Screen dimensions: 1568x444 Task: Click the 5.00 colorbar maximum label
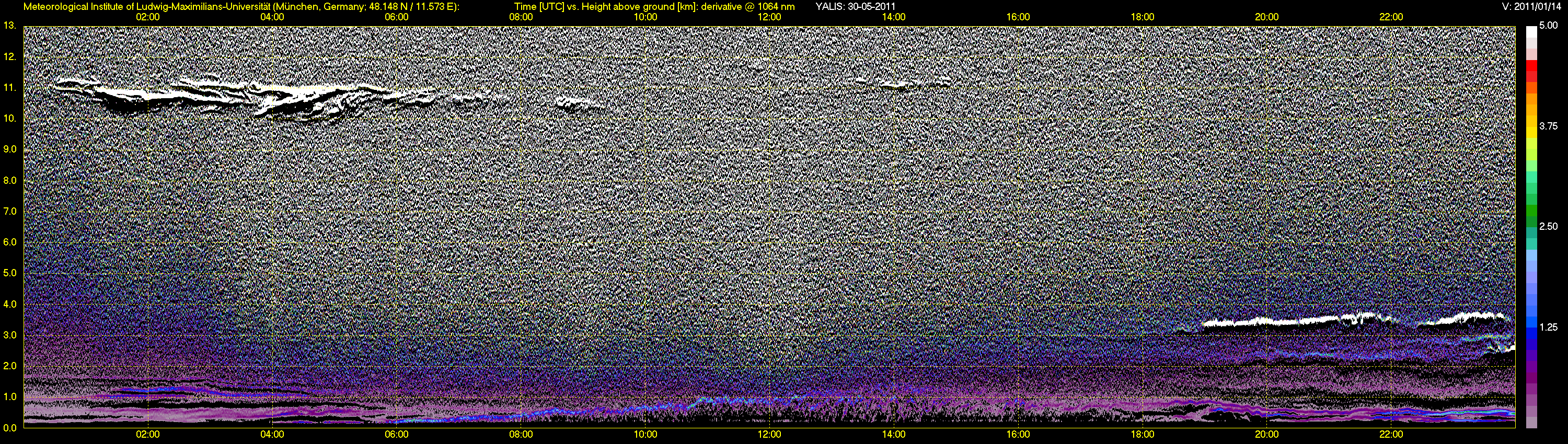tap(1549, 26)
